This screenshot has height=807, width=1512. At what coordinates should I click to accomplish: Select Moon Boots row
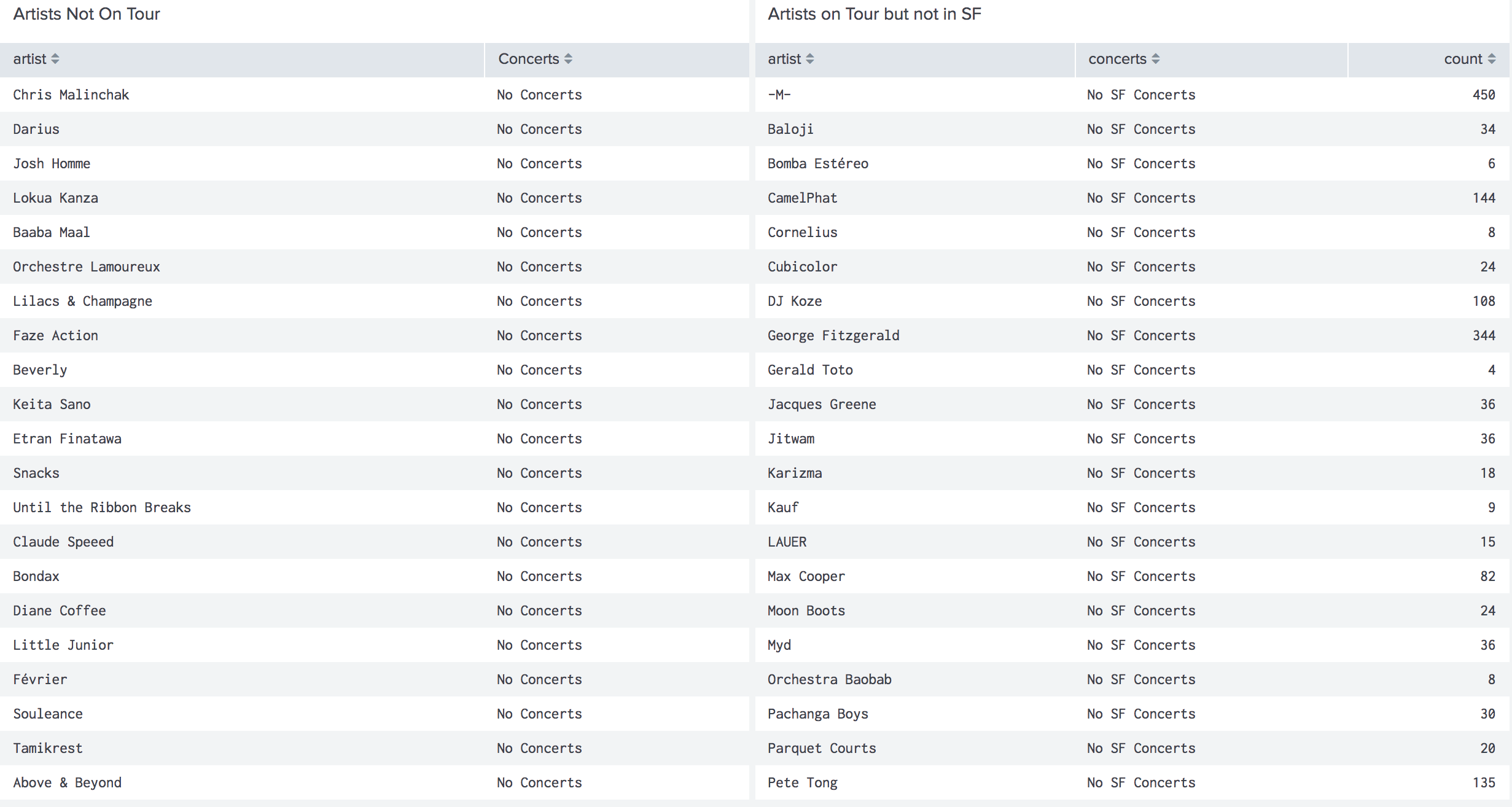tap(1132, 610)
